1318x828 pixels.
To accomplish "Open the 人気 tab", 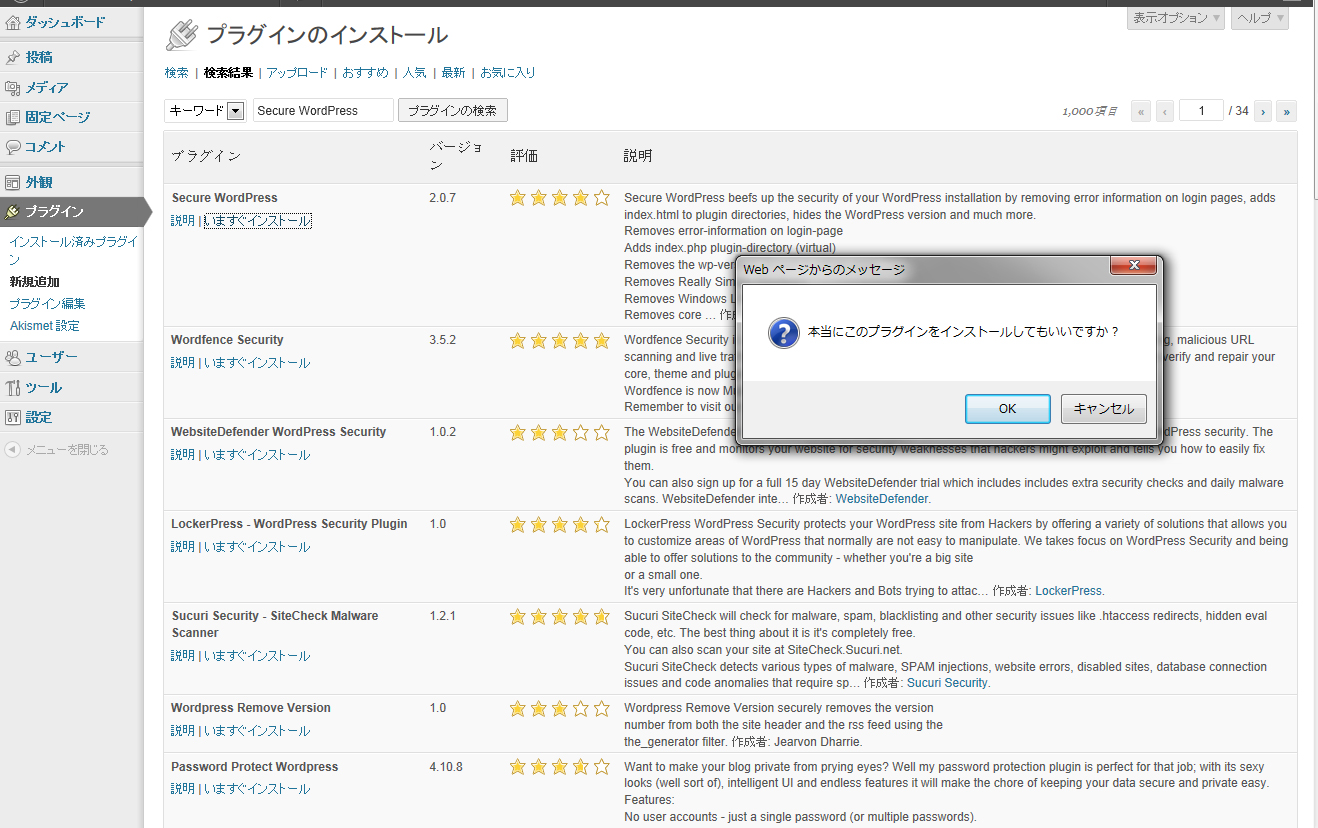I will click(x=415, y=72).
